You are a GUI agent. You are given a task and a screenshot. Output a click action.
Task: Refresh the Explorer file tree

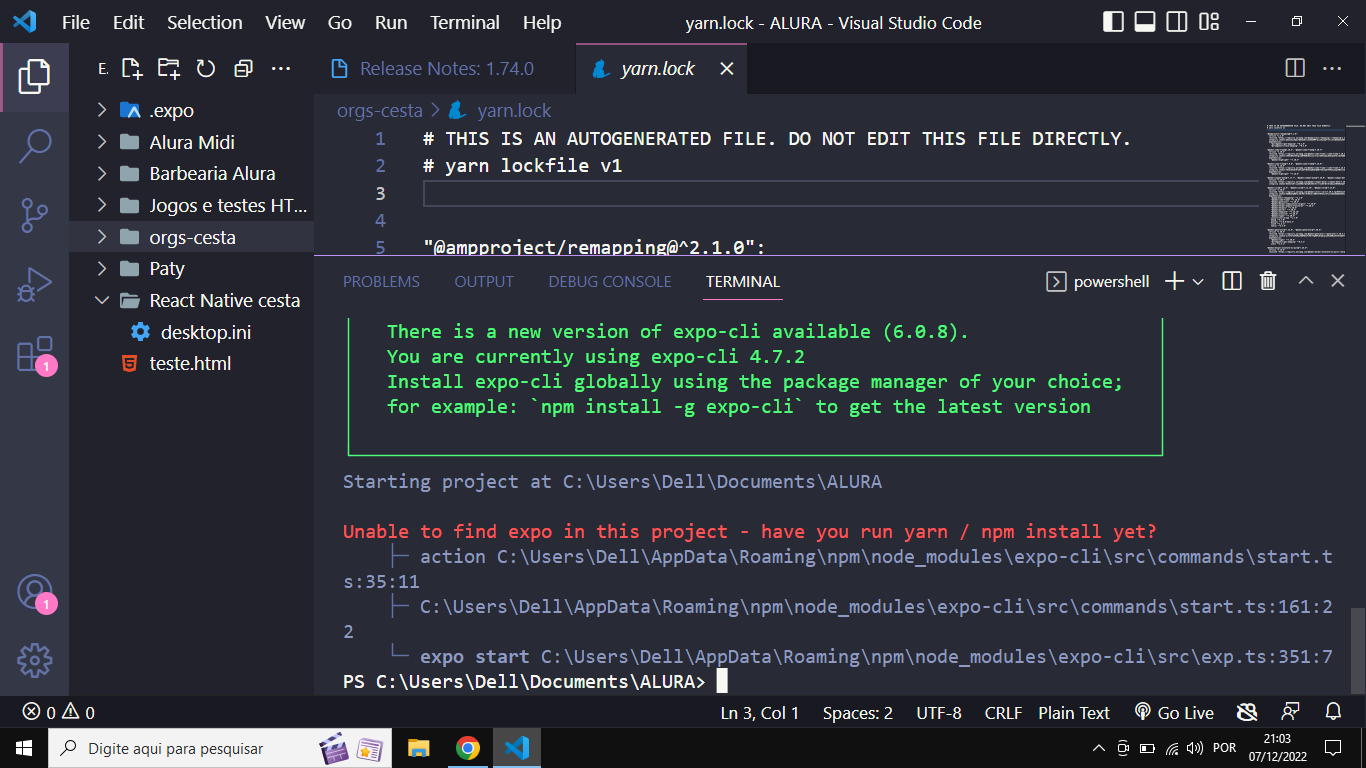pos(206,69)
